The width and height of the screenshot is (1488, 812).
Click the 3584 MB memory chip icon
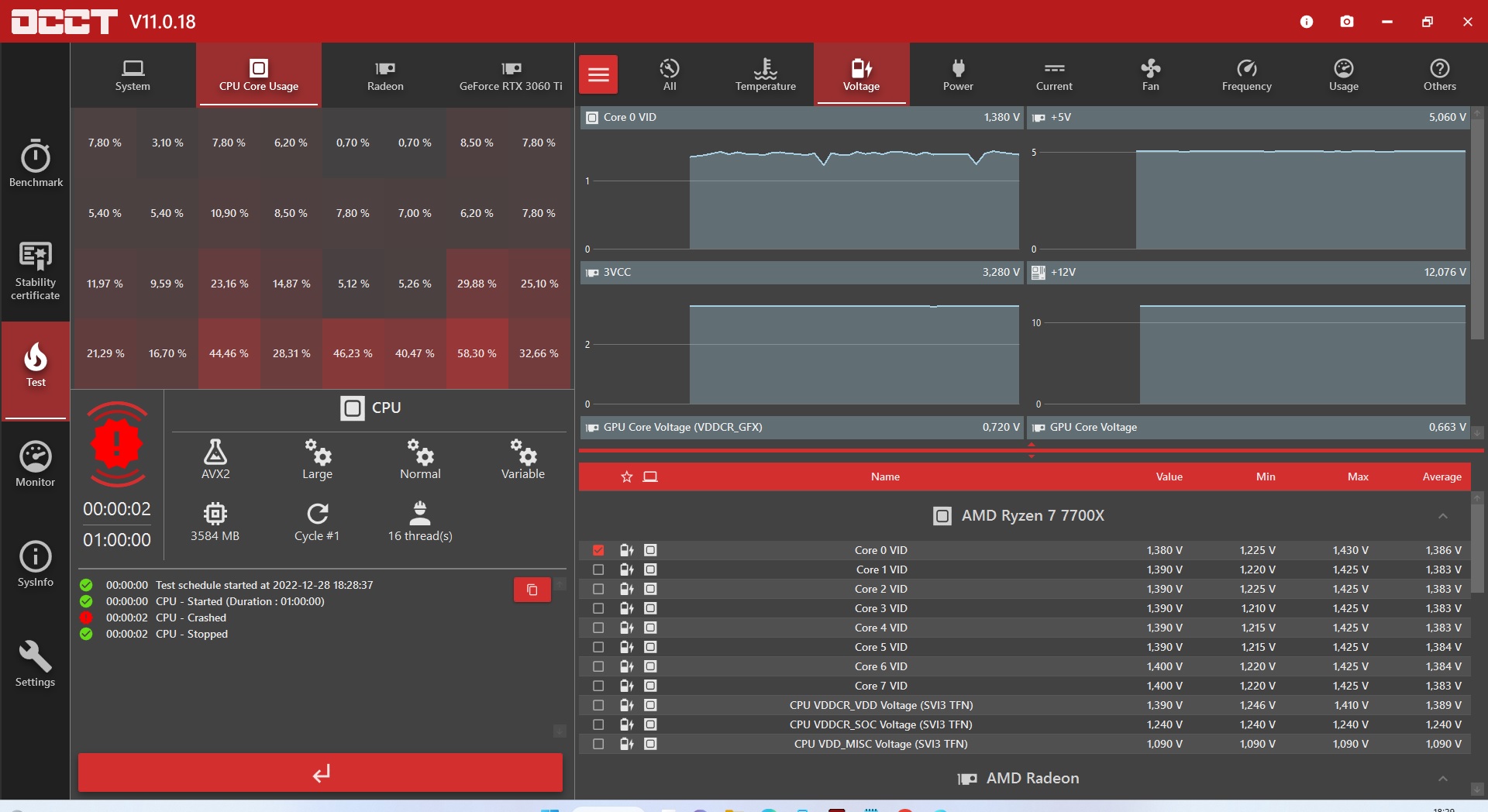click(215, 513)
